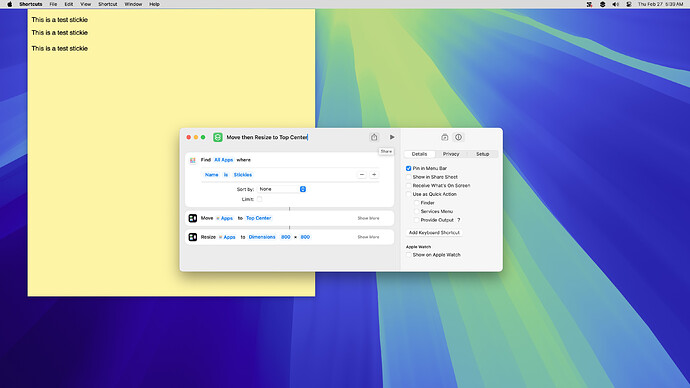Image resolution: width=690 pixels, height=388 pixels.
Task: Switch to the Privacy tab
Action: [x=451, y=154]
